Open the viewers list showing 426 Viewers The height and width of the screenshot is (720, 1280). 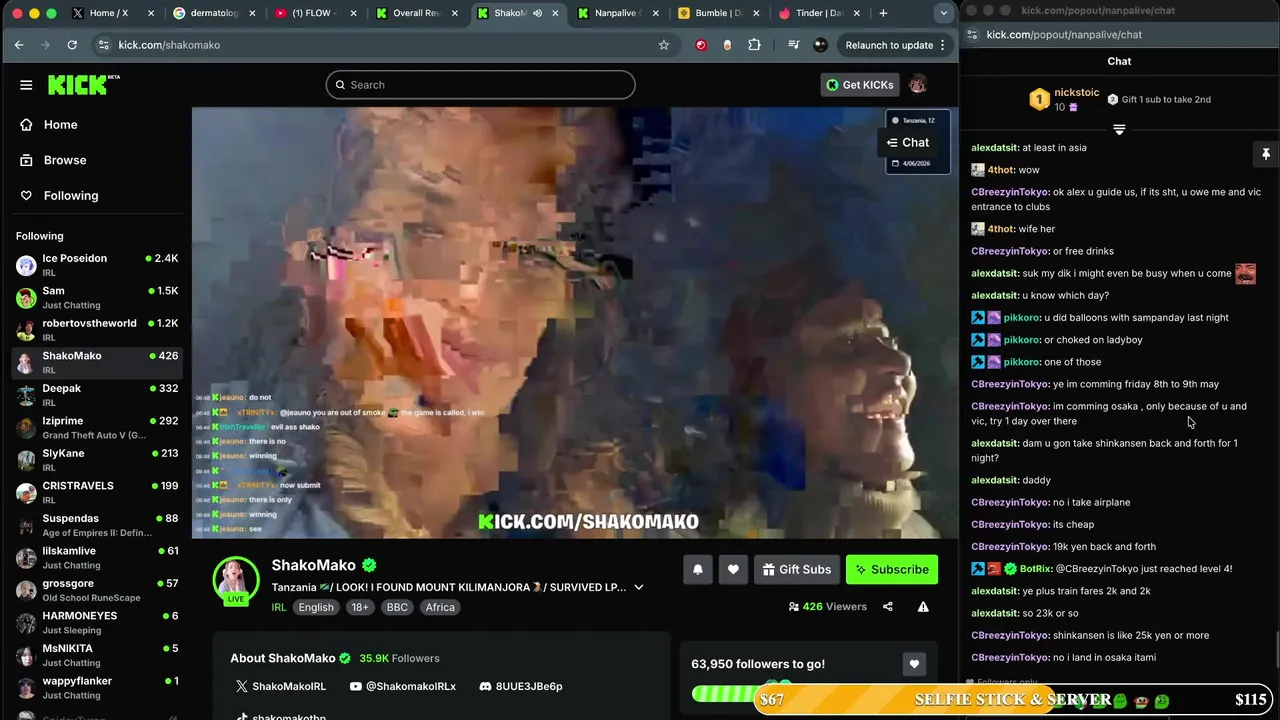click(x=827, y=606)
